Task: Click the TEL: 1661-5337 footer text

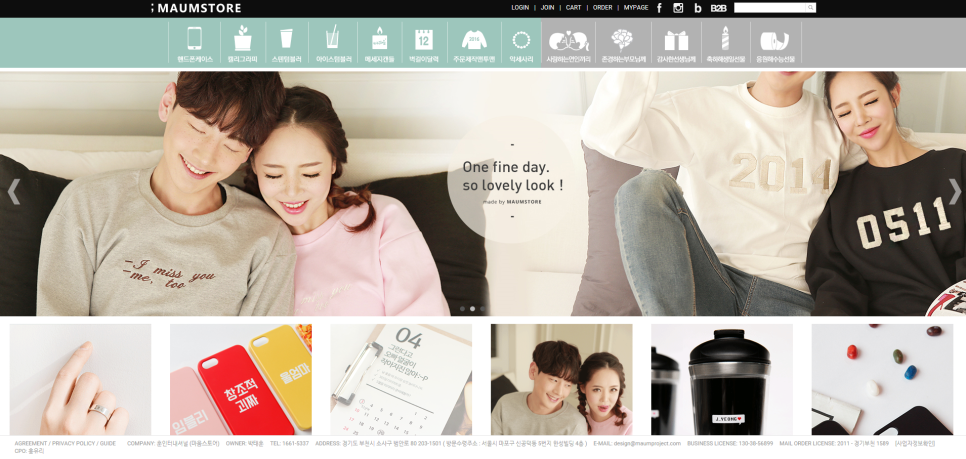Action: point(290,444)
